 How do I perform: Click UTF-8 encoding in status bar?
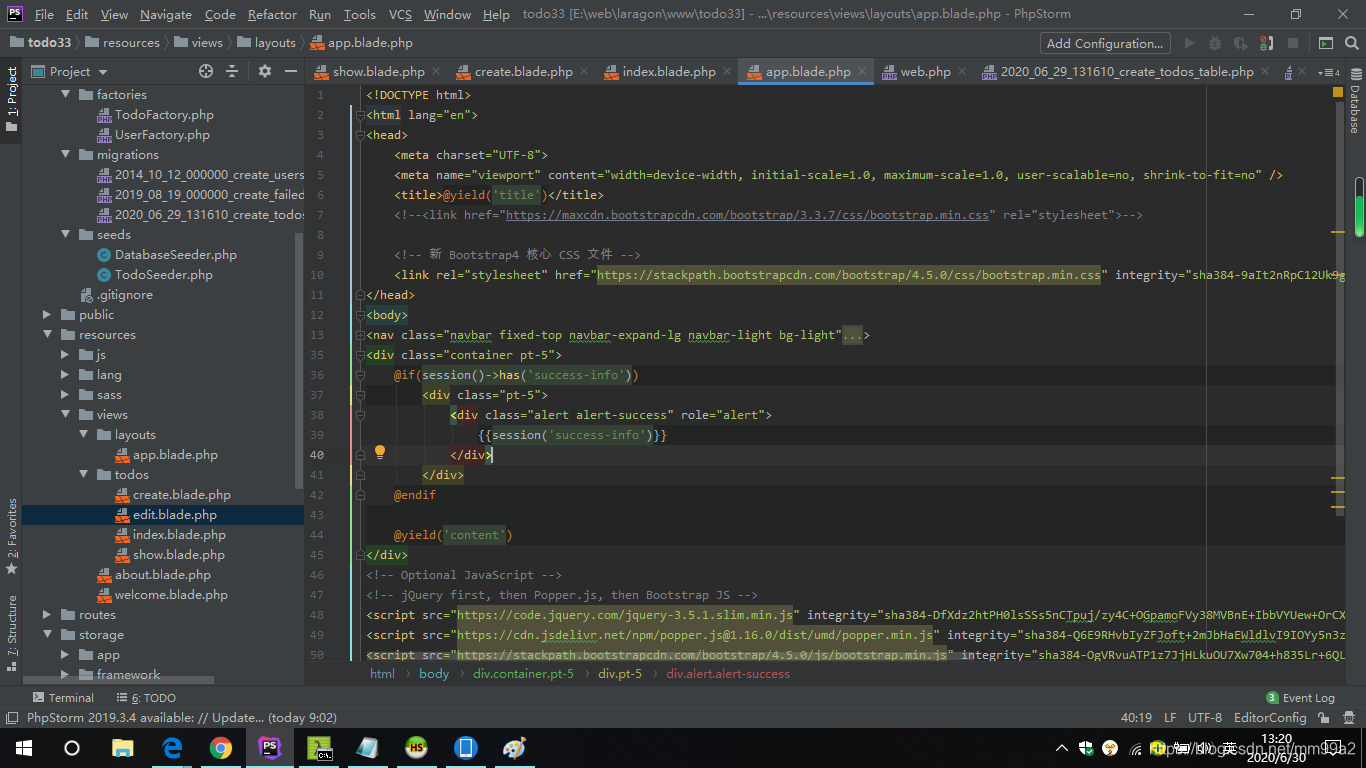[x=1205, y=717]
